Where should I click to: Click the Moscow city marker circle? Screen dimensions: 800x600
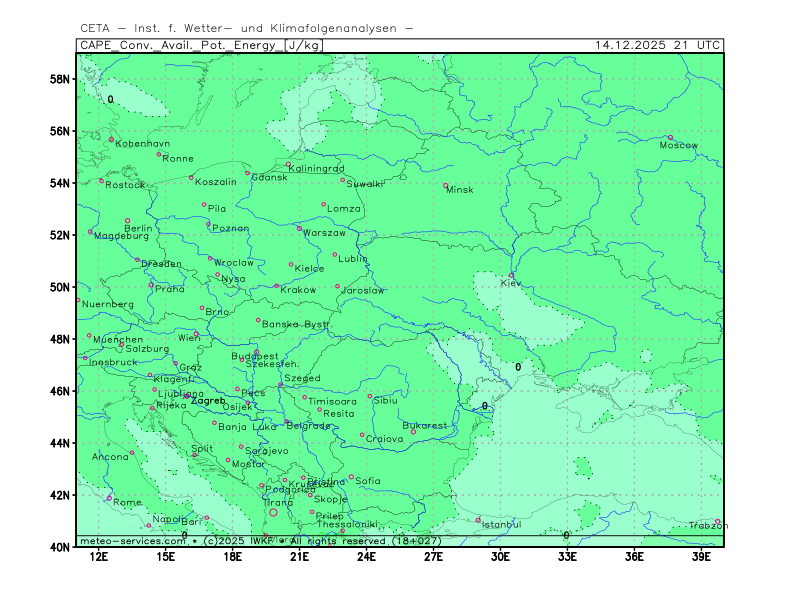[x=670, y=137]
